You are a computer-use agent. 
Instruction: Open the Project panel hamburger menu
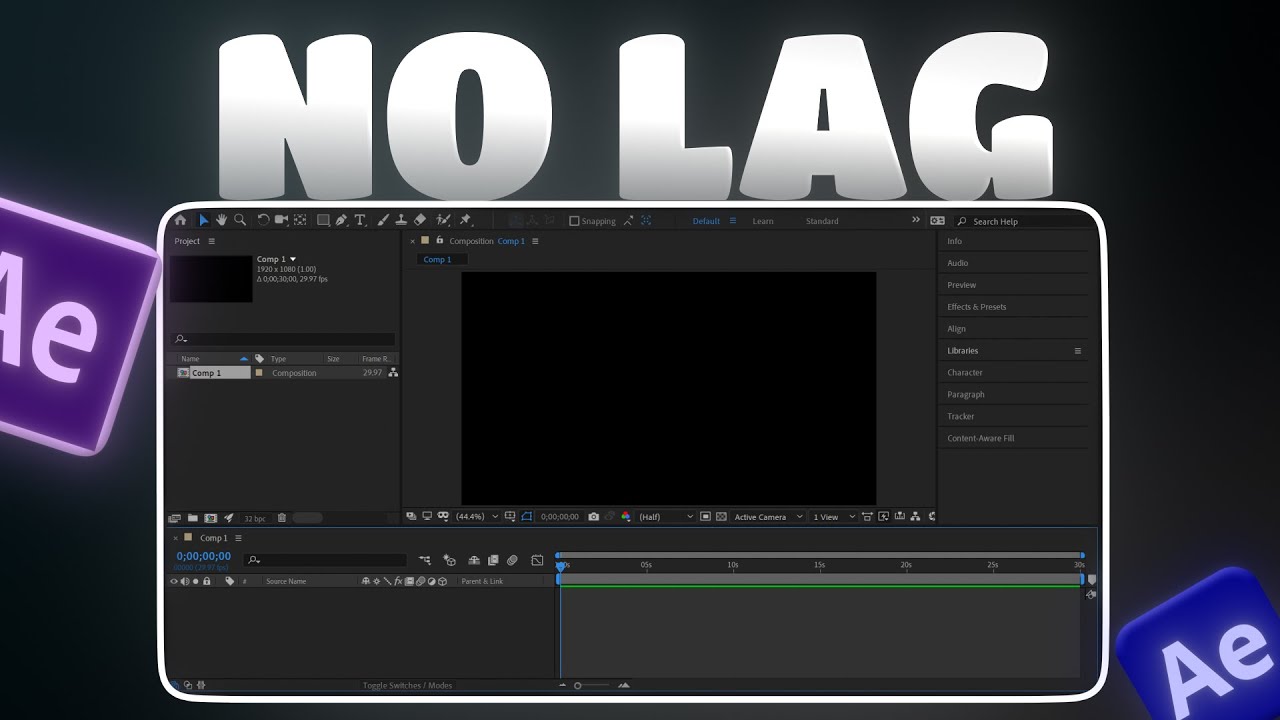pyautogui.click(x=211, y=241)
